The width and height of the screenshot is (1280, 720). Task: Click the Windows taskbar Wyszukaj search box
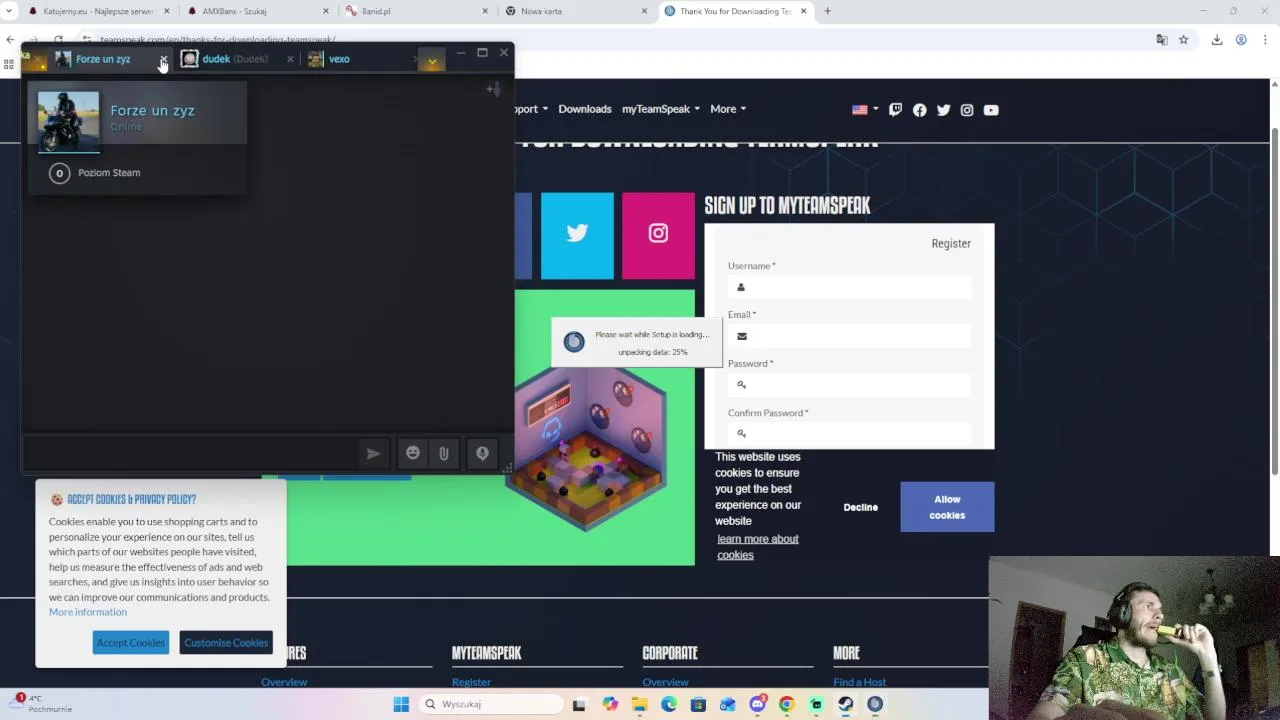[491, 704]
